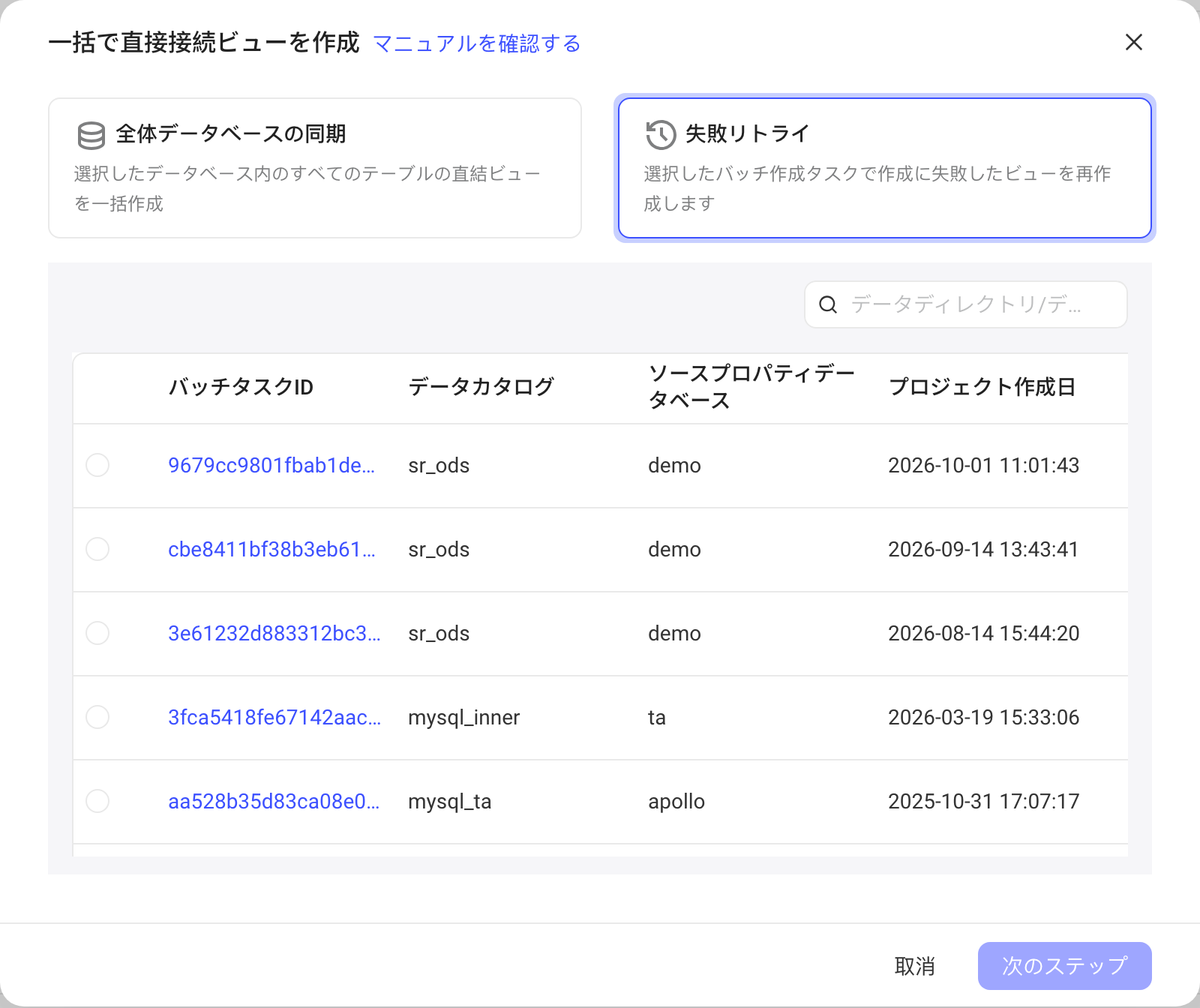The height and width of the screenshot is (1008, 1200).
Task: Open batch task link 9679cc9801fbab1de...
Action: pyautogui.click(x=271, y=465)
